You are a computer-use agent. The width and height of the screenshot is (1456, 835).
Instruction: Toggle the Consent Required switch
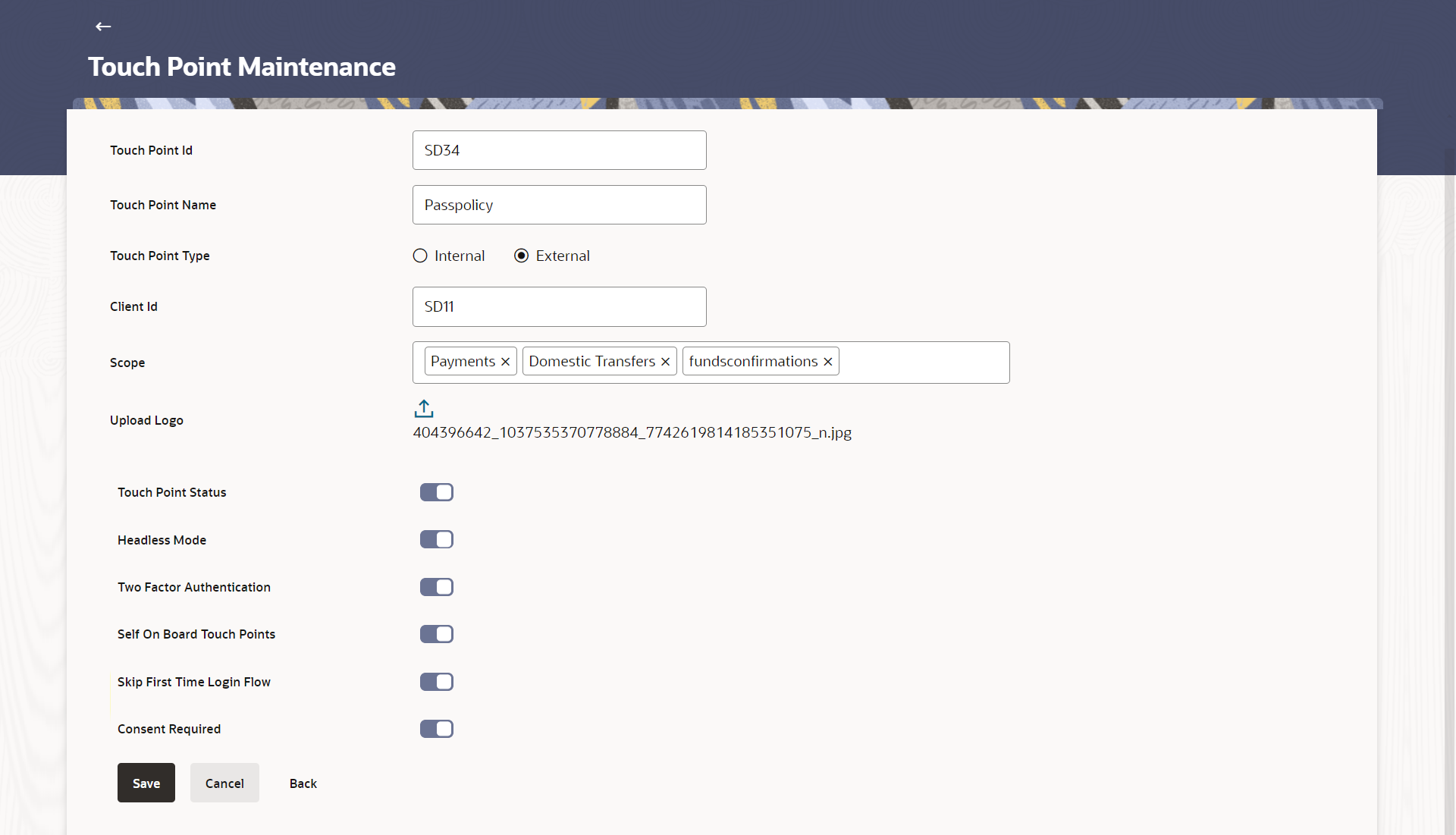437,729
